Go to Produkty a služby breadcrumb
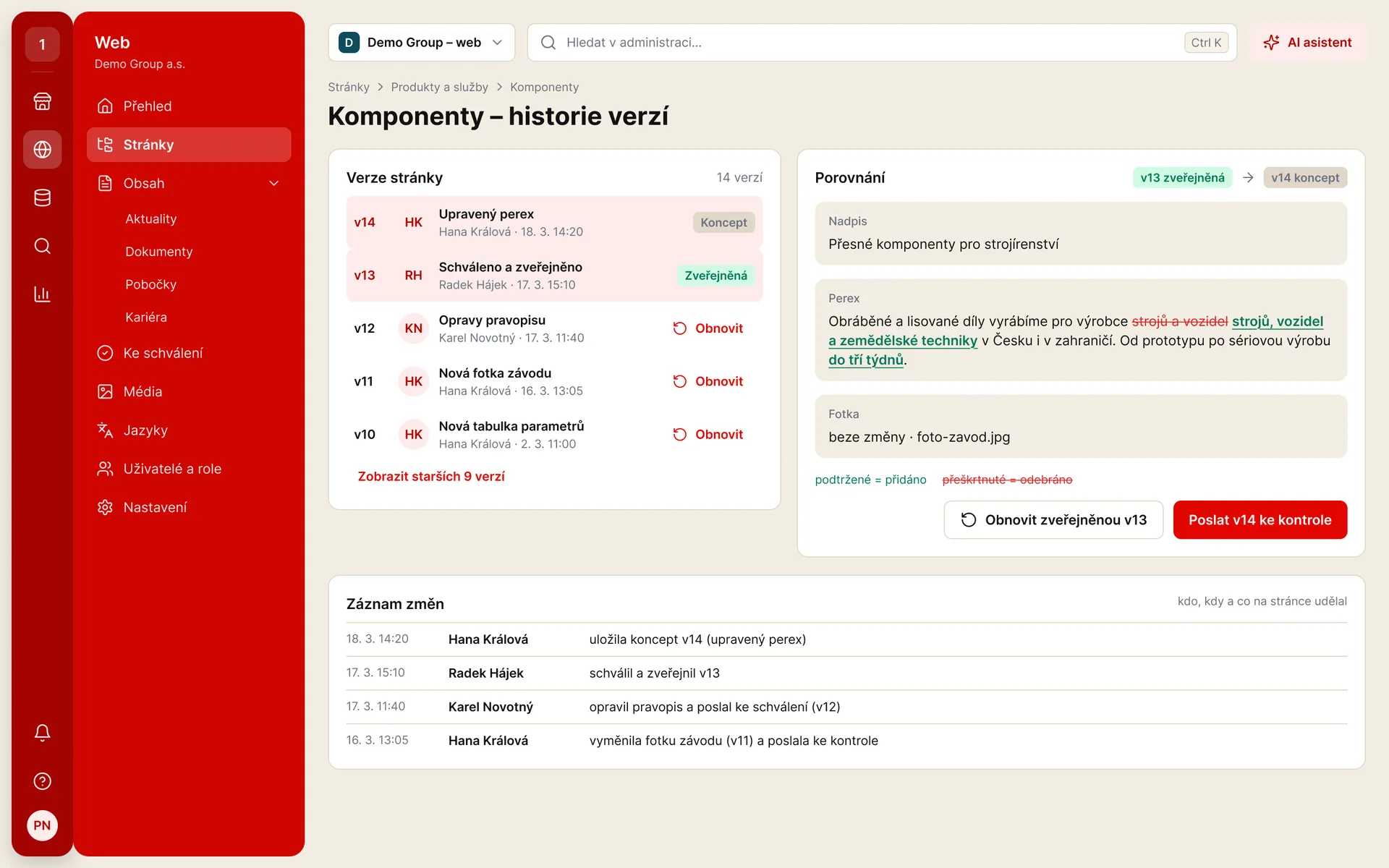 (439, 87)
